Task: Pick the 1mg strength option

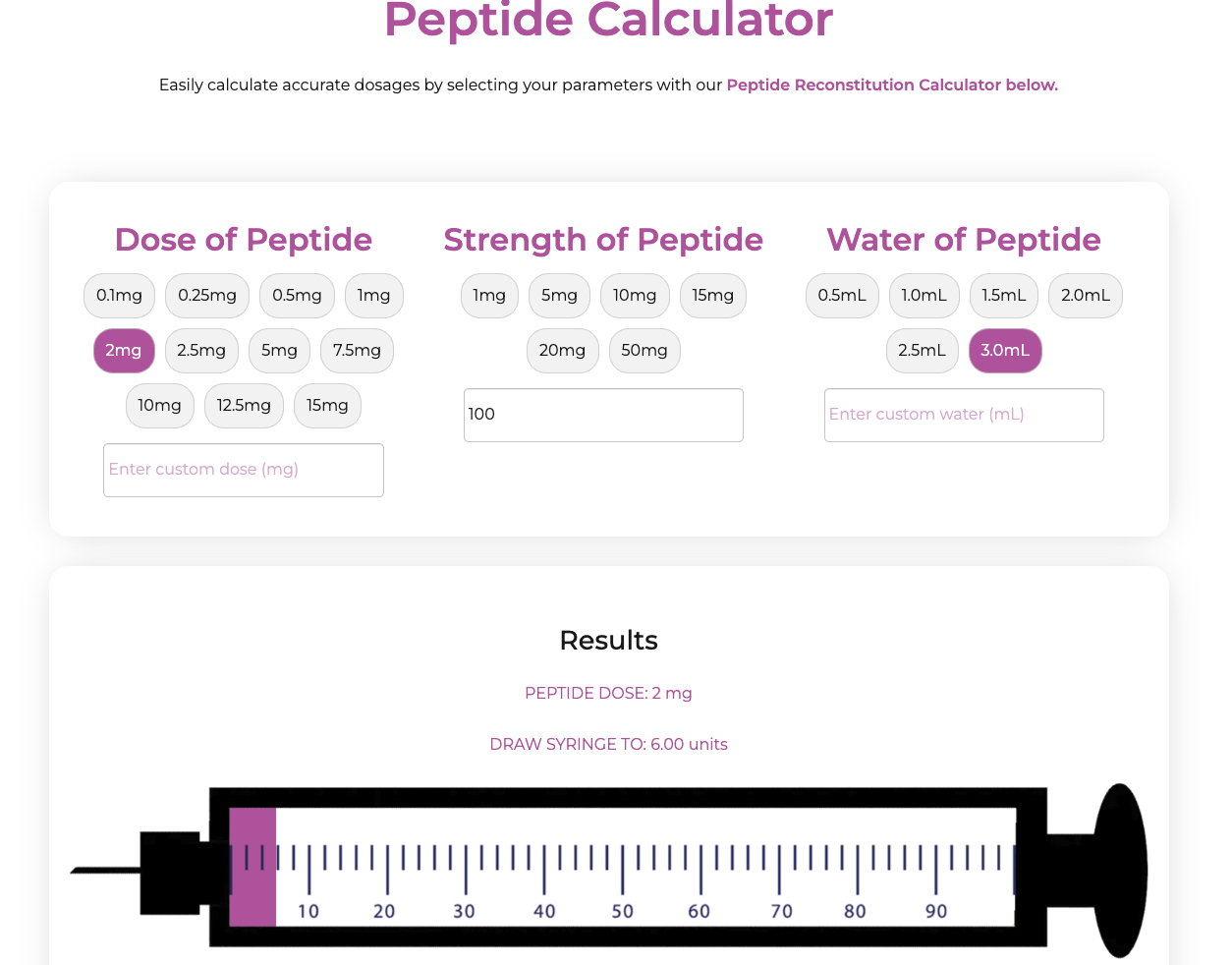Action: pos(489,296)
